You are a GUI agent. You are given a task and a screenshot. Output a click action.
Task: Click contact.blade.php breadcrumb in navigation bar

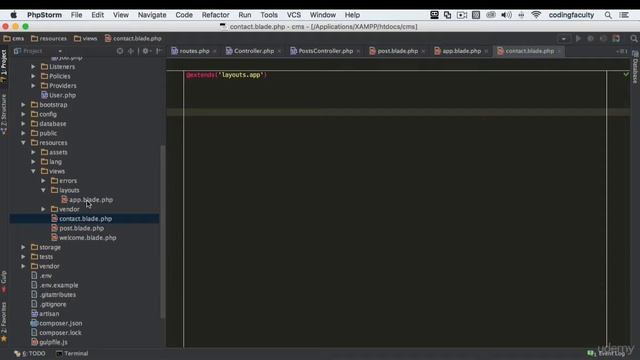coord(133,38)
